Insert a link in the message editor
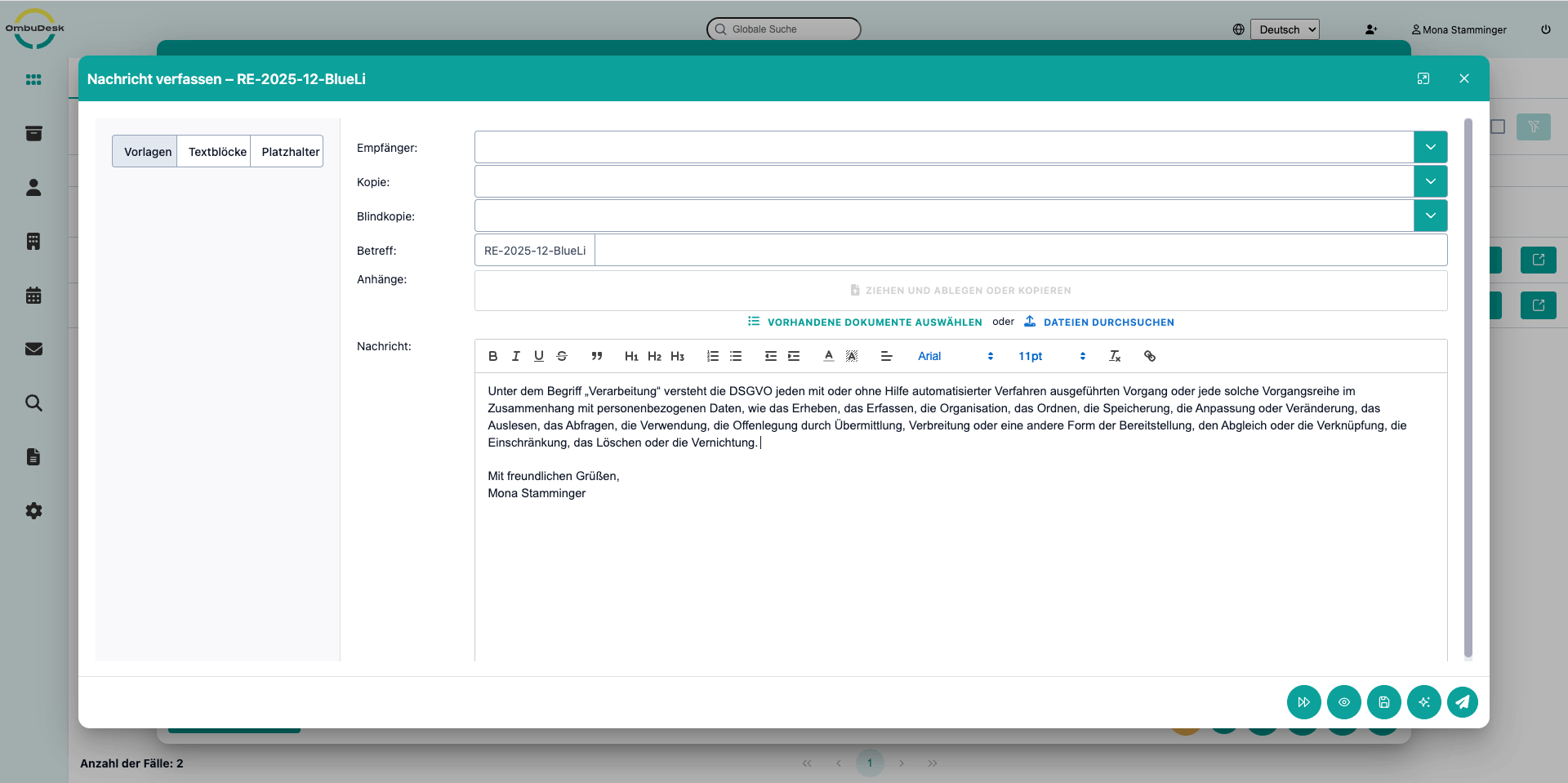 click(1149, 356)
